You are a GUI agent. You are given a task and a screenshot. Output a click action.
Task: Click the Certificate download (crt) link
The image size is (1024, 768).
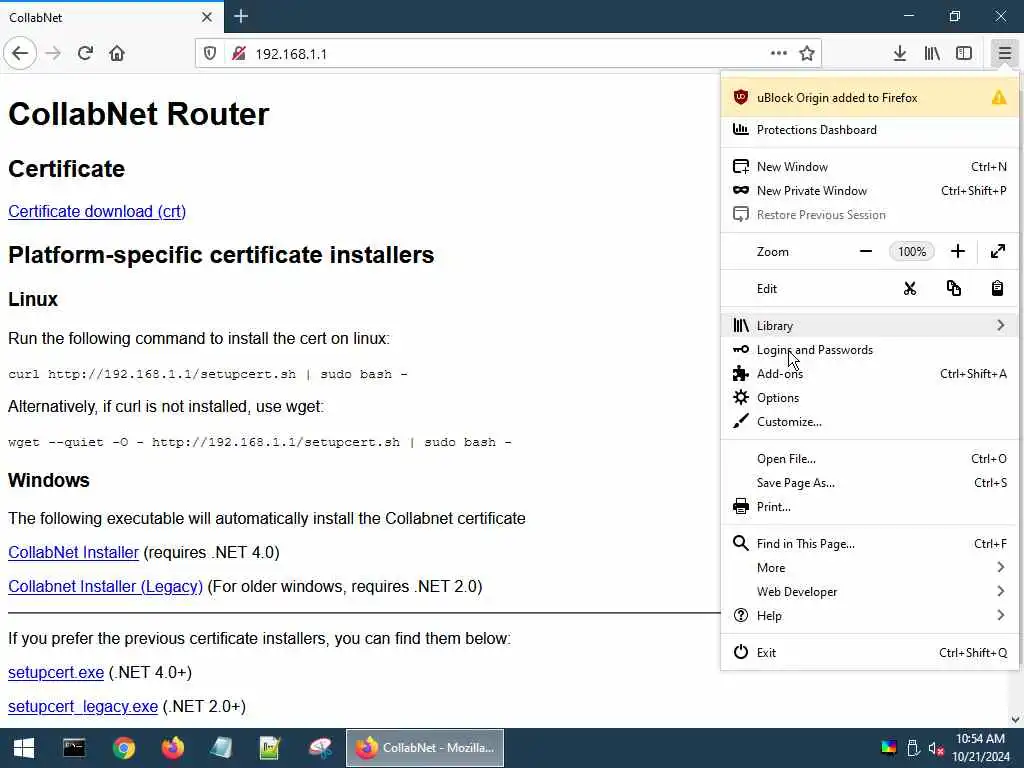(97, 212)
